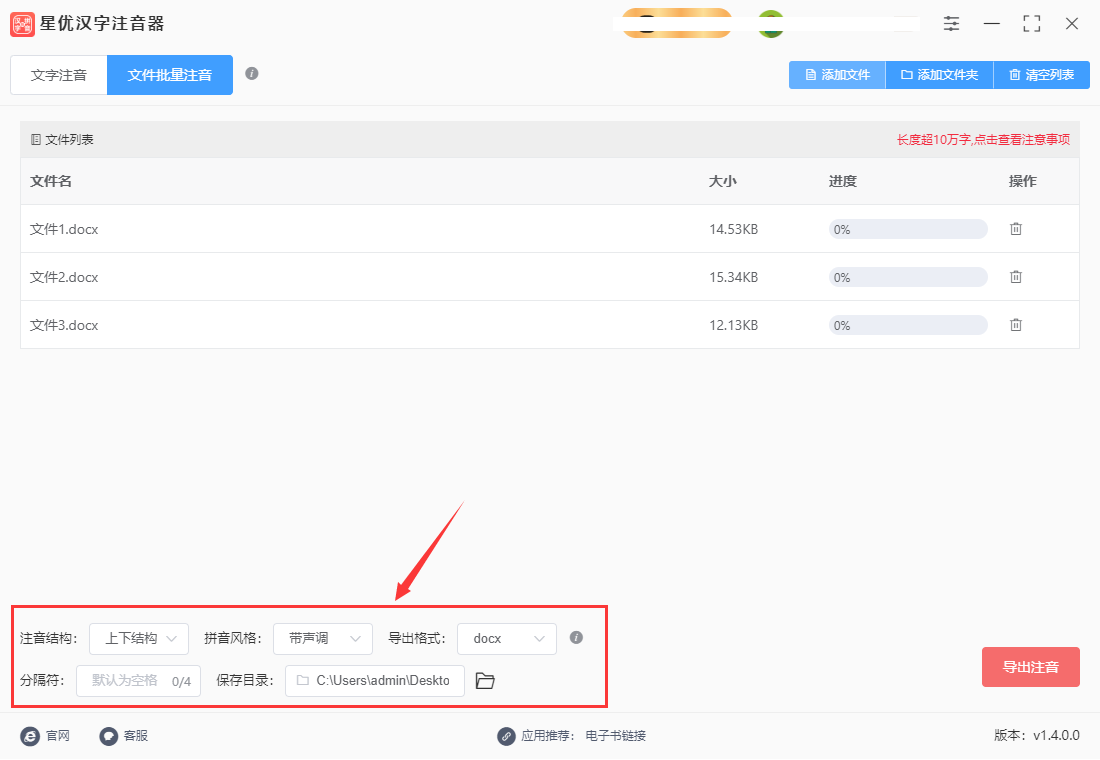
Task: Open the 长度超10万字 notice link
Action: [x=984, y=140]
